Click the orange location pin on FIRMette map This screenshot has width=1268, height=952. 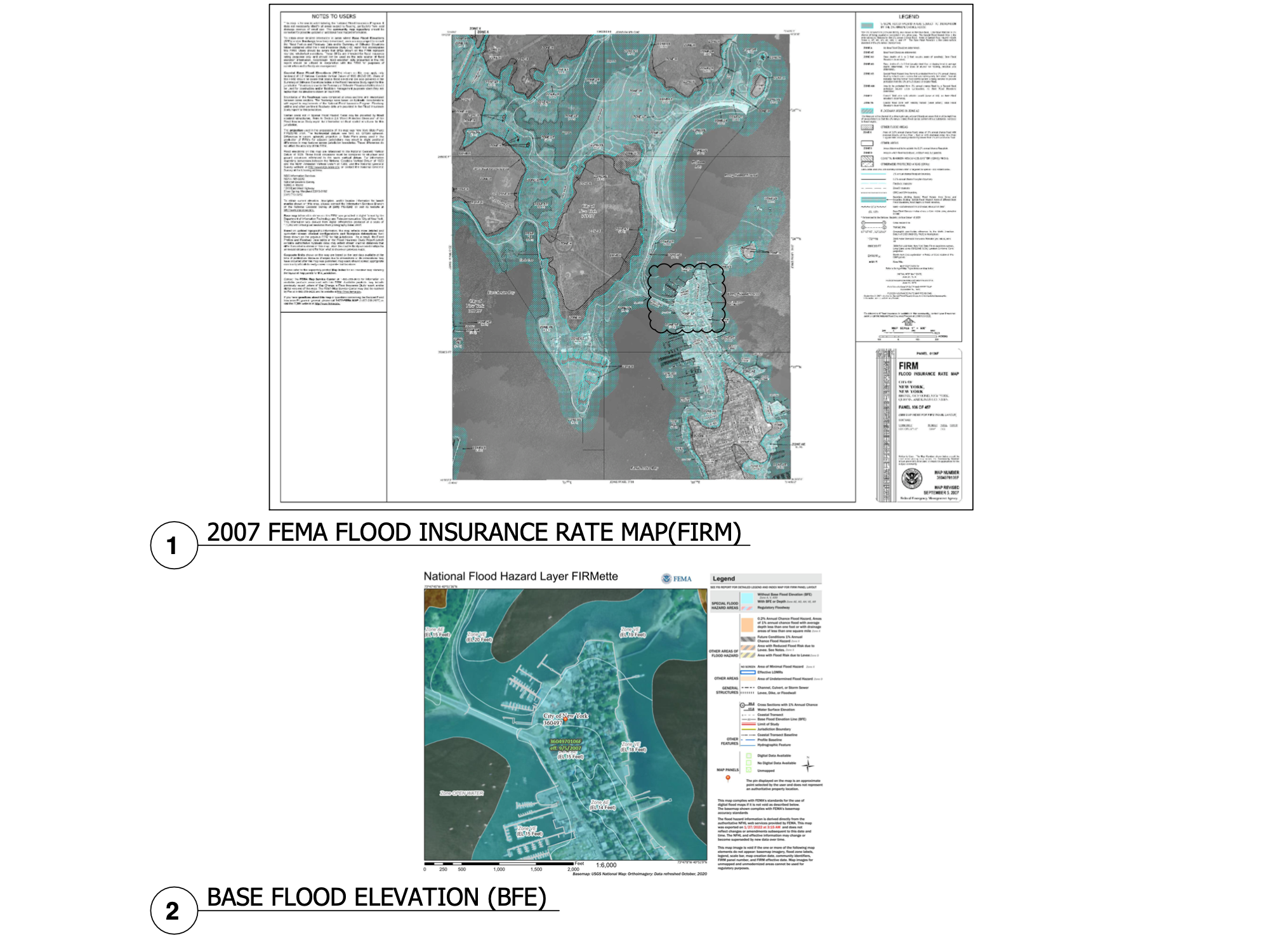(565, 720)
